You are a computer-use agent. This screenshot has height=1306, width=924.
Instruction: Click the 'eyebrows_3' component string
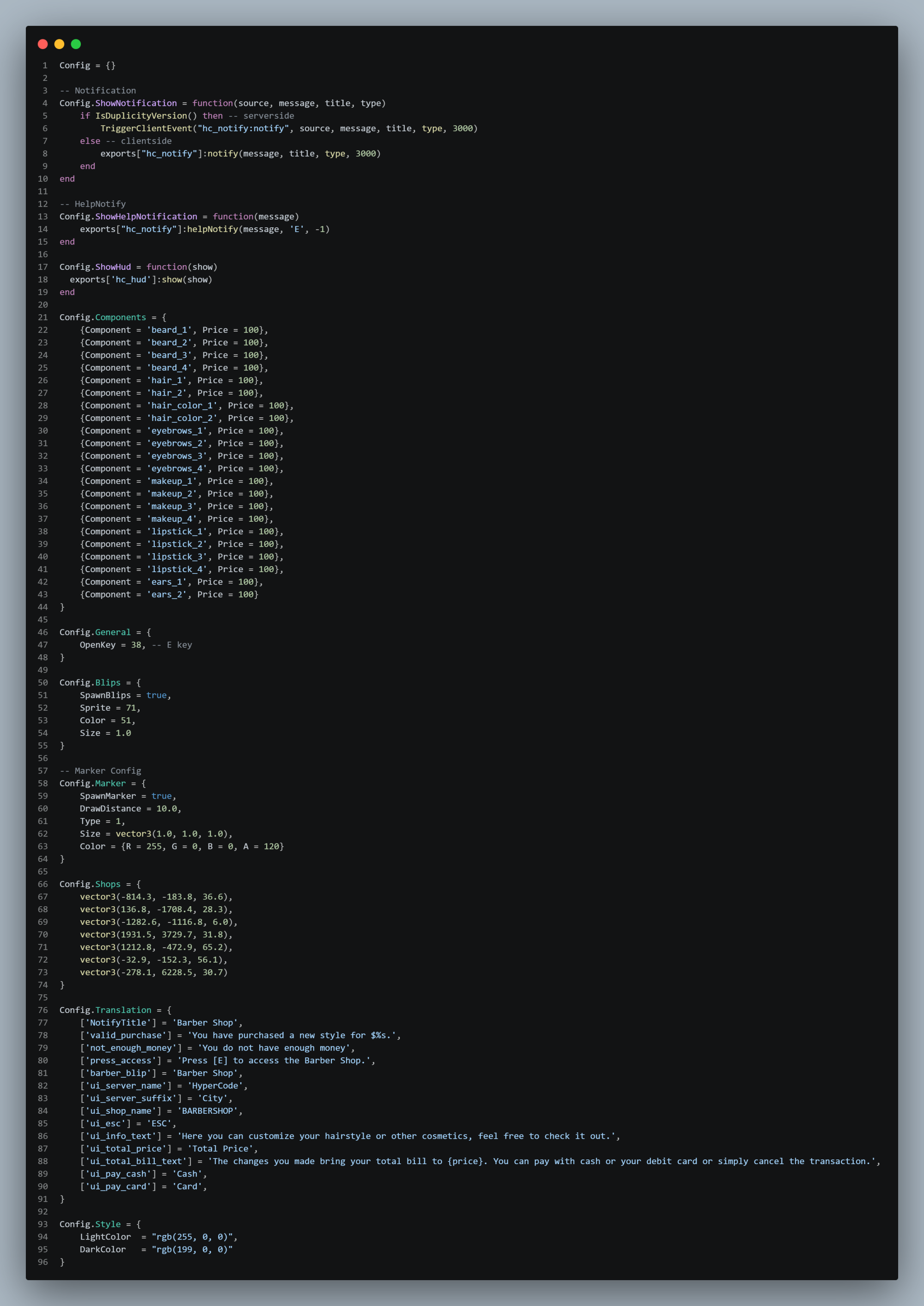pyautogui.click(x=177, y=456)
